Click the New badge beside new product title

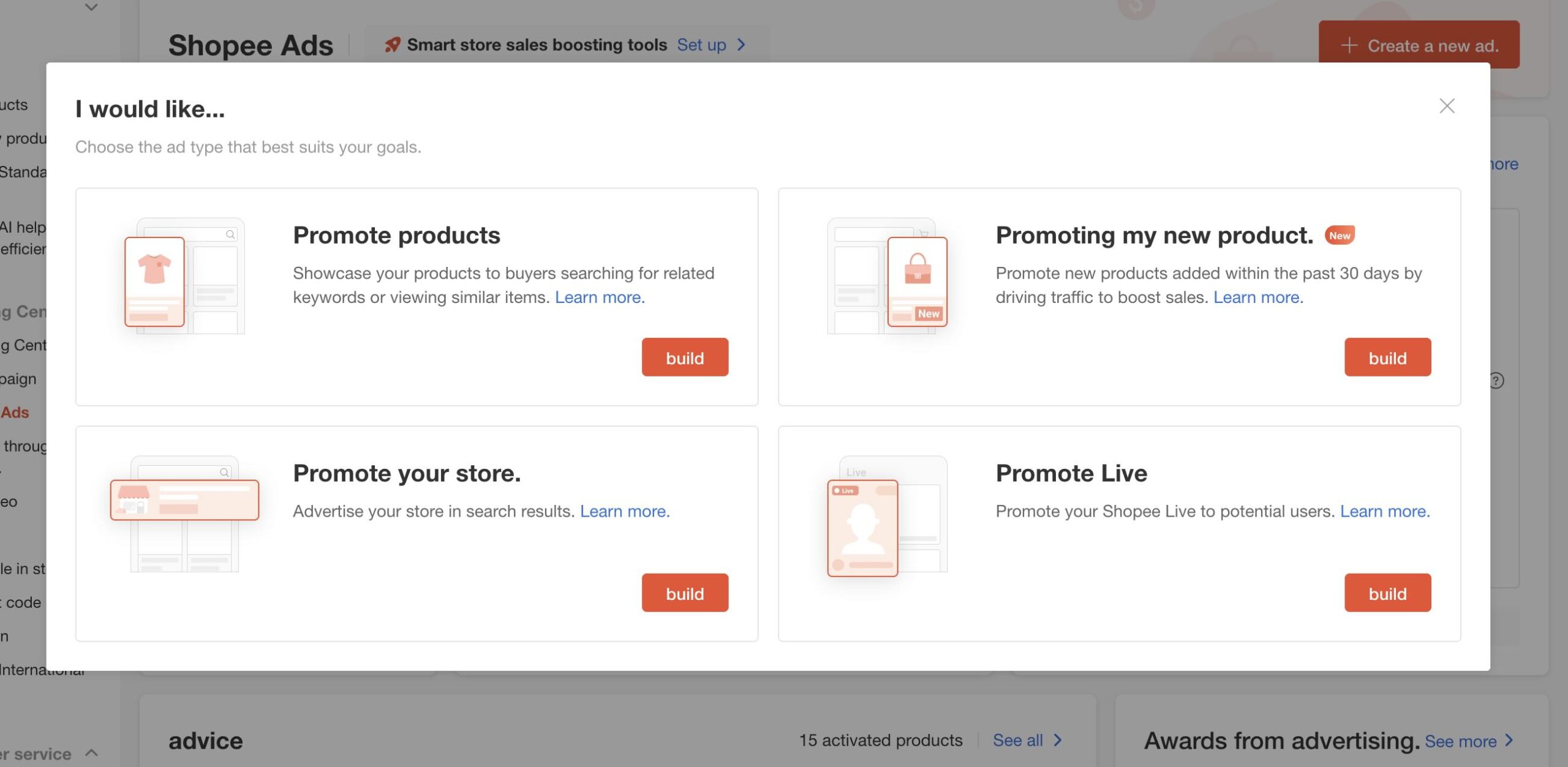(x=1340, y=236)
